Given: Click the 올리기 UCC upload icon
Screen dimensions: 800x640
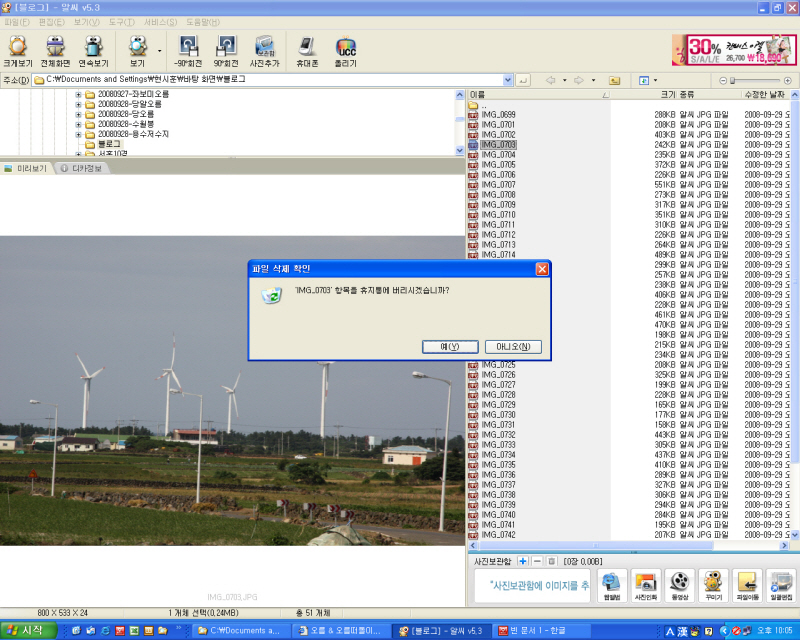Looking at the screenshot, I should click(x=345, y=51).
